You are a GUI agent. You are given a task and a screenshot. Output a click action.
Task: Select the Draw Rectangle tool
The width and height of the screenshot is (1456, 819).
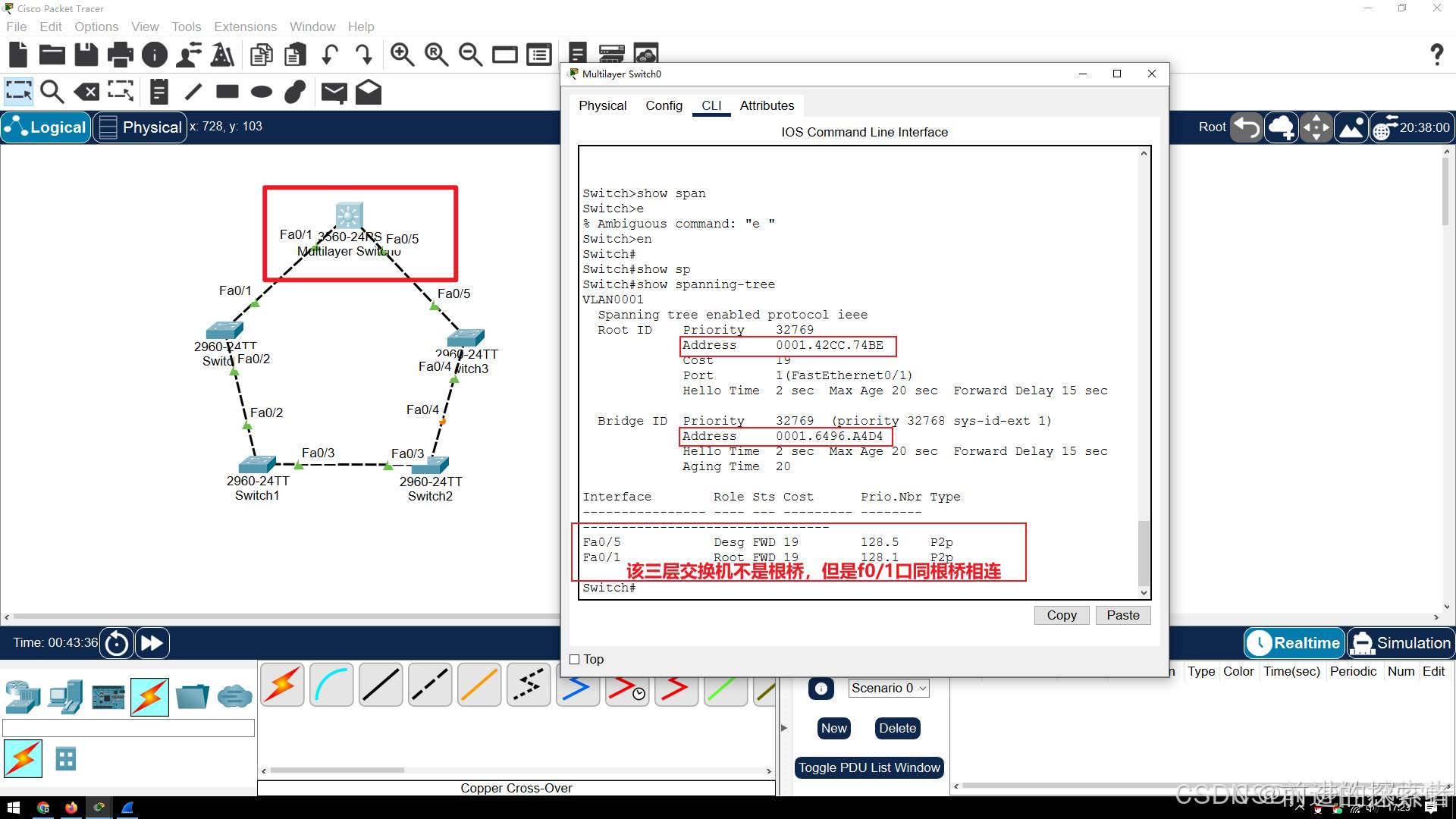(227, 92)
